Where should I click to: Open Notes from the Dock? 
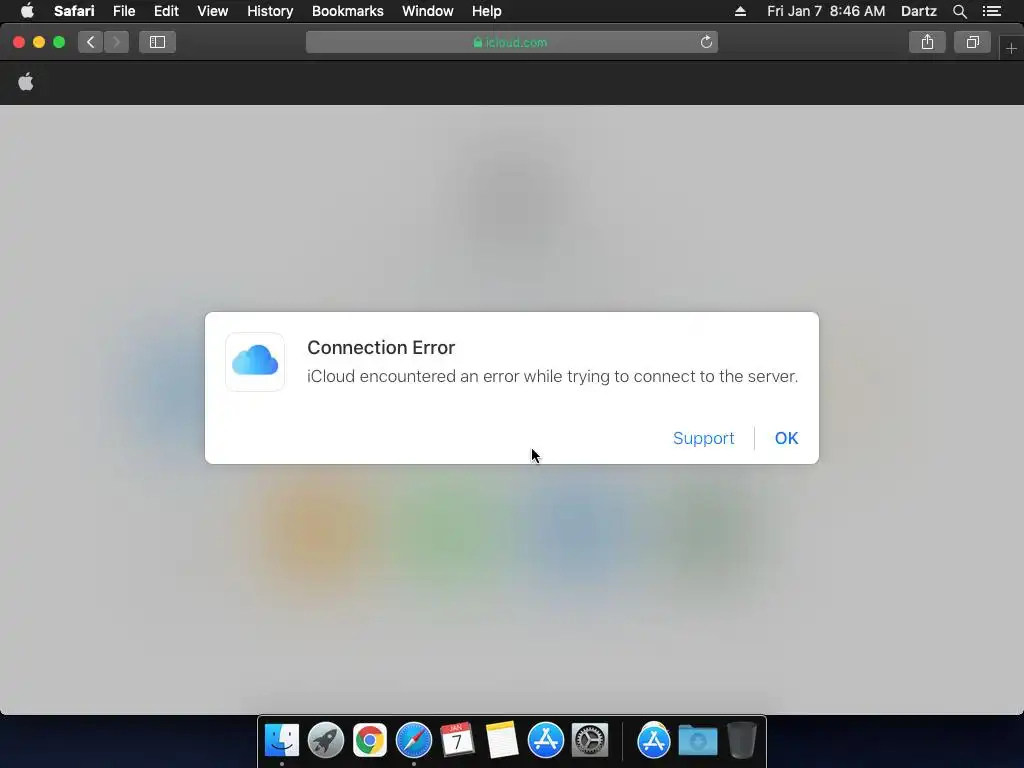pyautogui.click(x=502, y=740)
